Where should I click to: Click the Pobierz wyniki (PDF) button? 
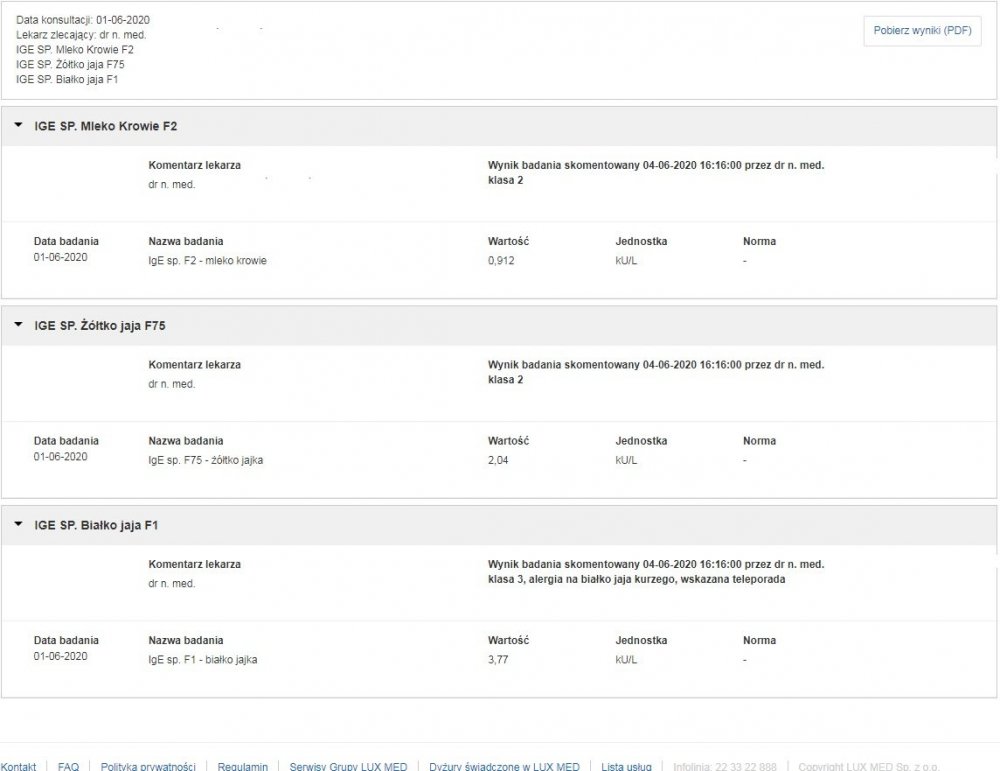[921, 31]
